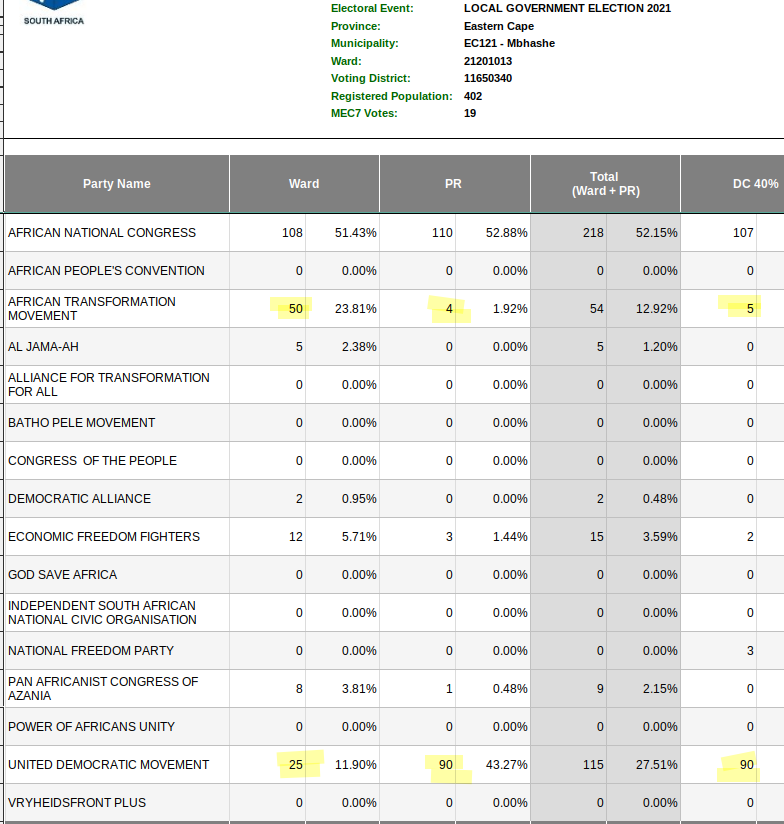
Task: Click LOCAL GOVERNMENT ELECTION 2021 title
Action: coord(568,8)
